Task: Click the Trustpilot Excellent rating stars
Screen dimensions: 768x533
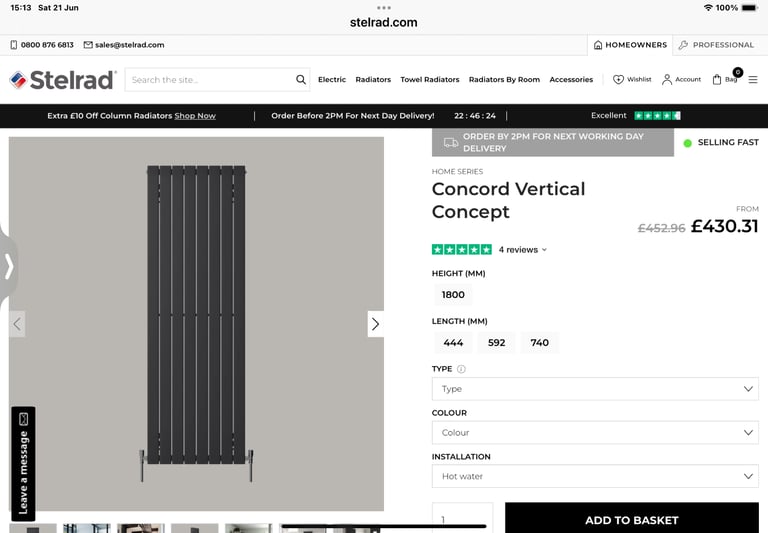Action: 657,116
